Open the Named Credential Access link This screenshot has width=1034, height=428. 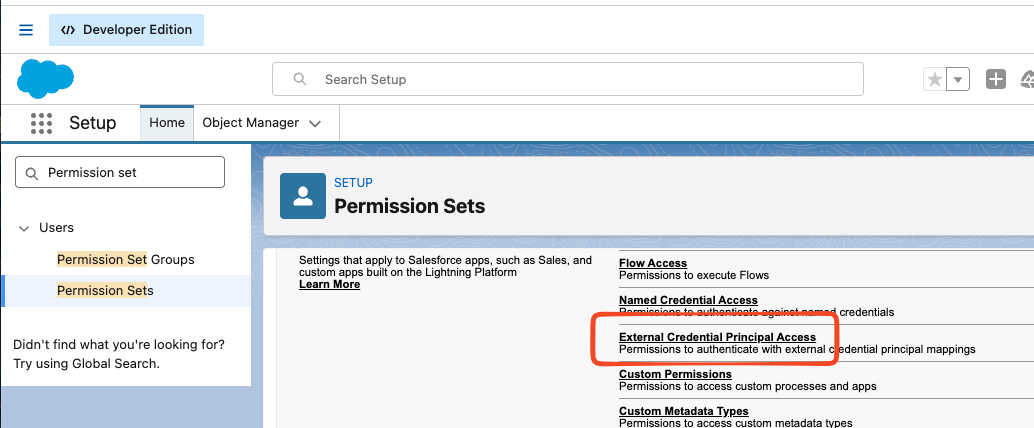688,300
